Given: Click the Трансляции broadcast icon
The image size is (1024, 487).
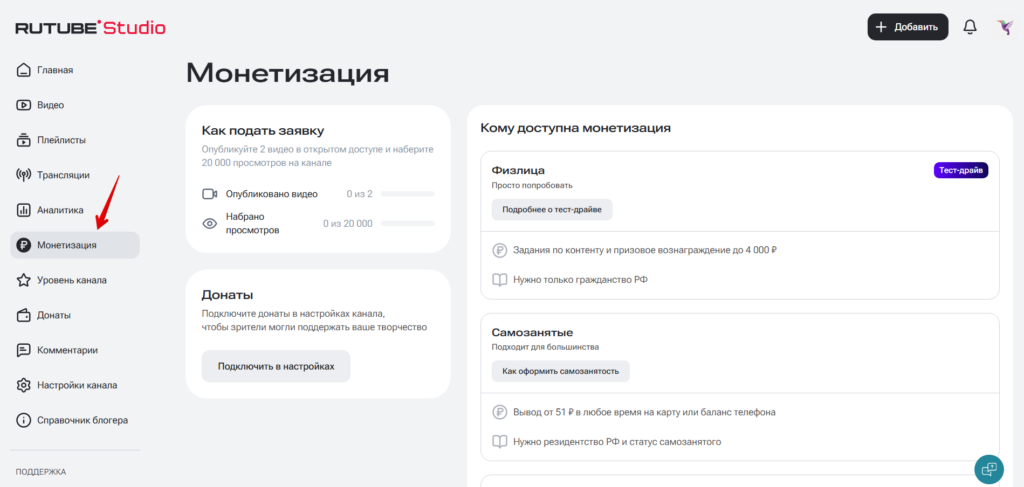Looking at the screenshot, I should 24,175.
